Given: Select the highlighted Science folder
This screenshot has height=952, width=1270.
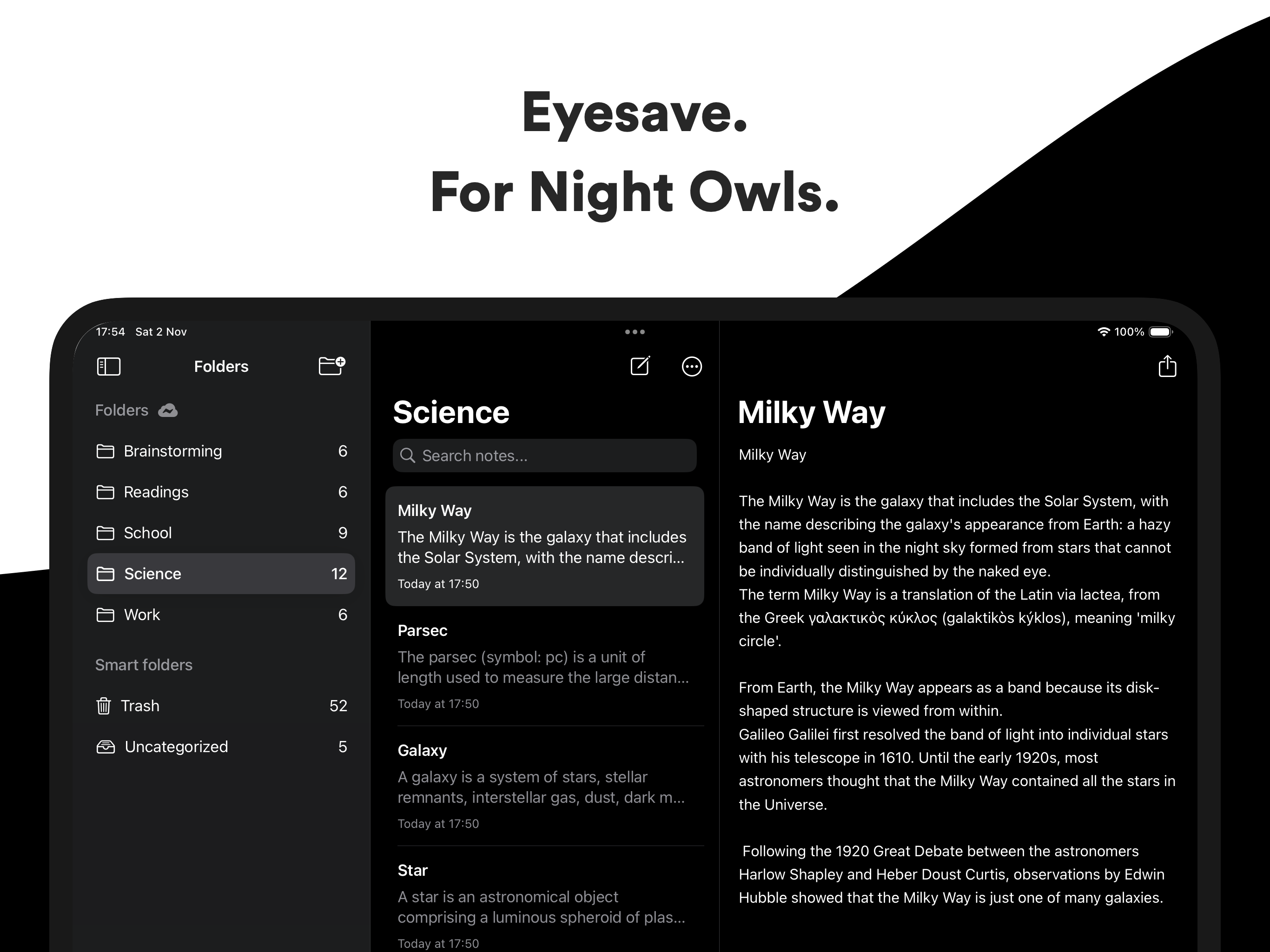Looking at the screenshot, I should click(x=221, y=574).
